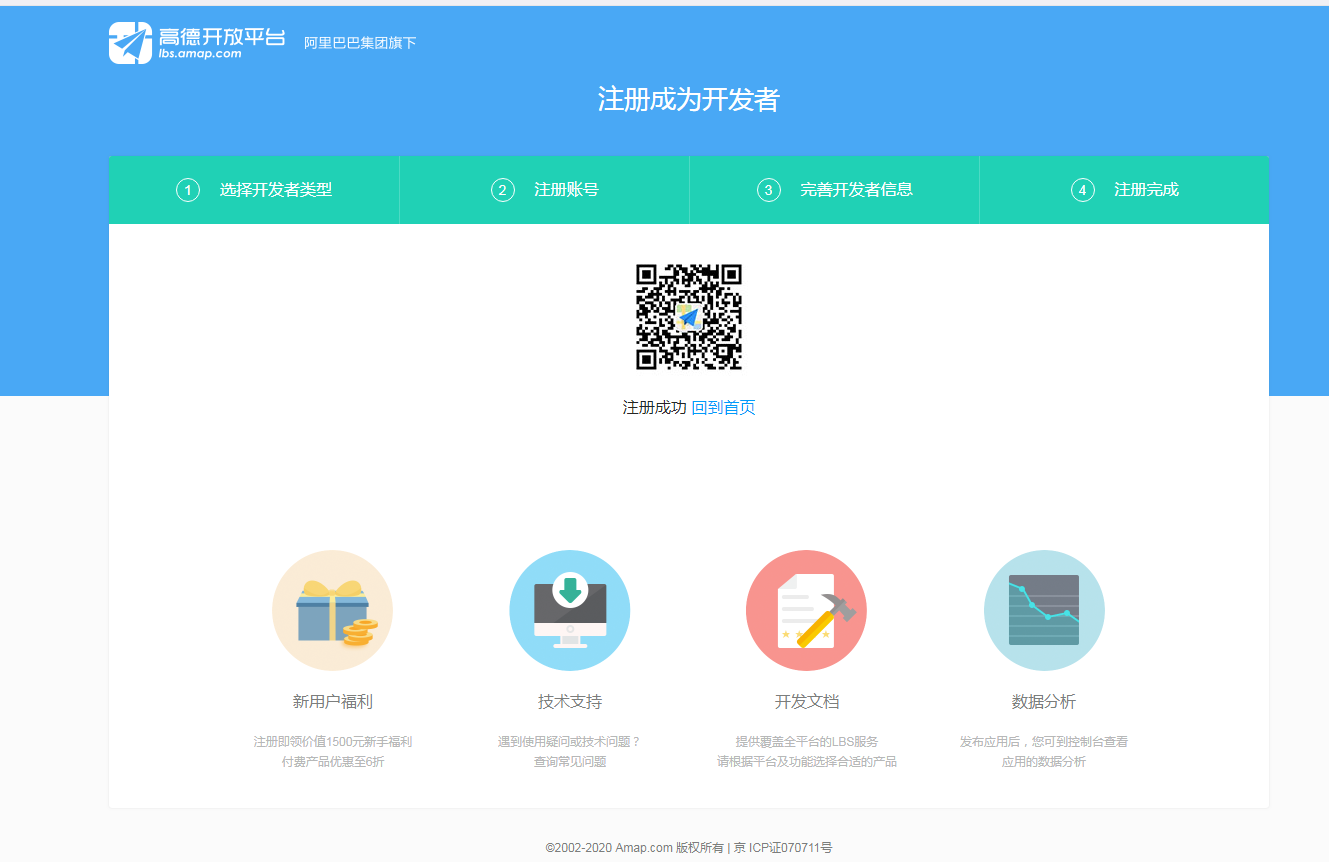Select step 4 circle number icon

pyautogui.click(x=1083, y=190)
